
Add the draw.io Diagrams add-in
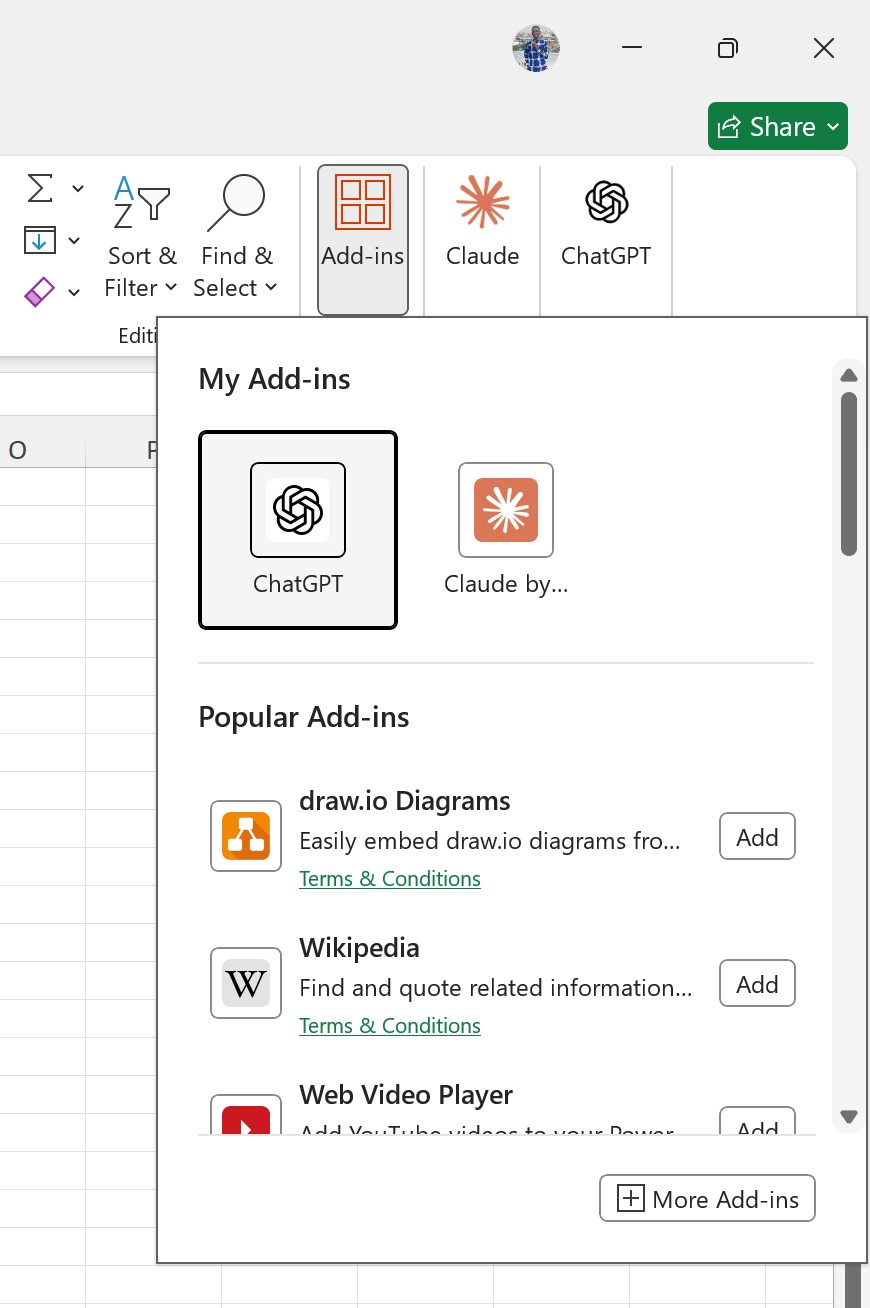click(757, 836)
